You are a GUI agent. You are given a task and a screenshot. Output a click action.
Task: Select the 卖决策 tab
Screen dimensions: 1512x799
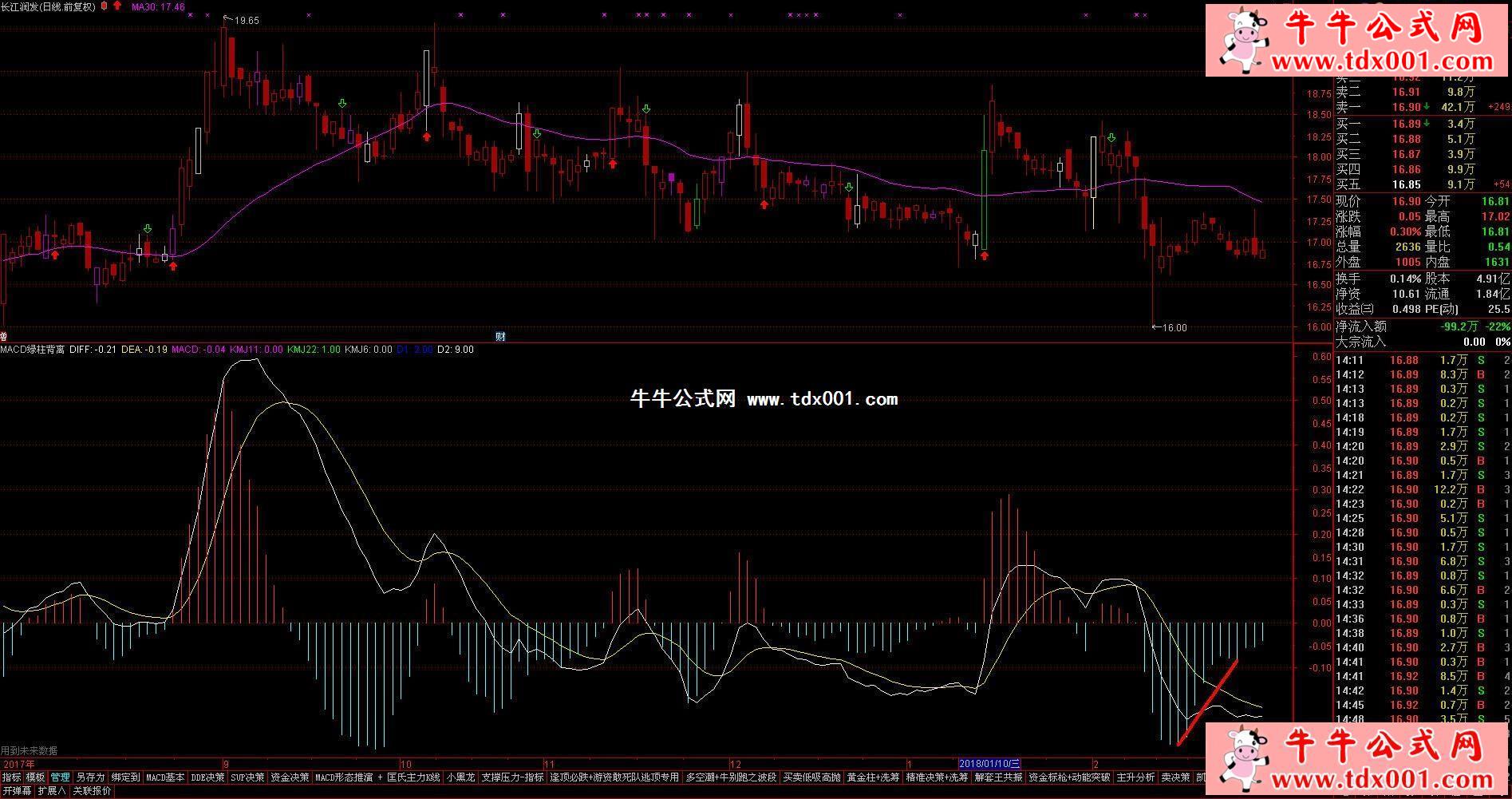pos(1174,777)
